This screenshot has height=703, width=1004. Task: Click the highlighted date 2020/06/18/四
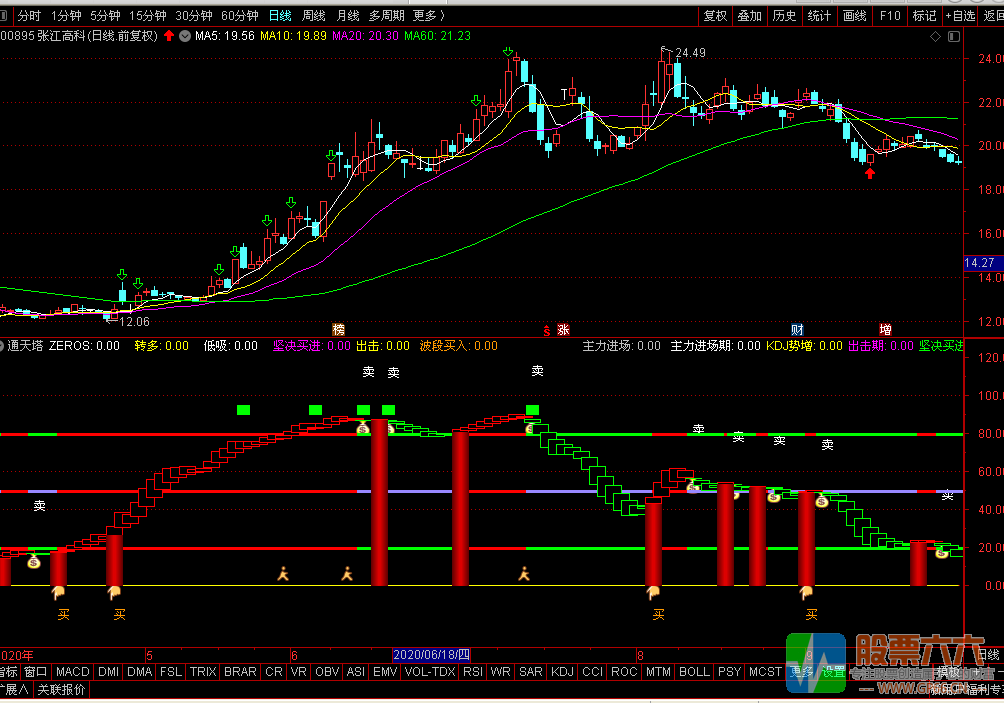click(432, 655)
